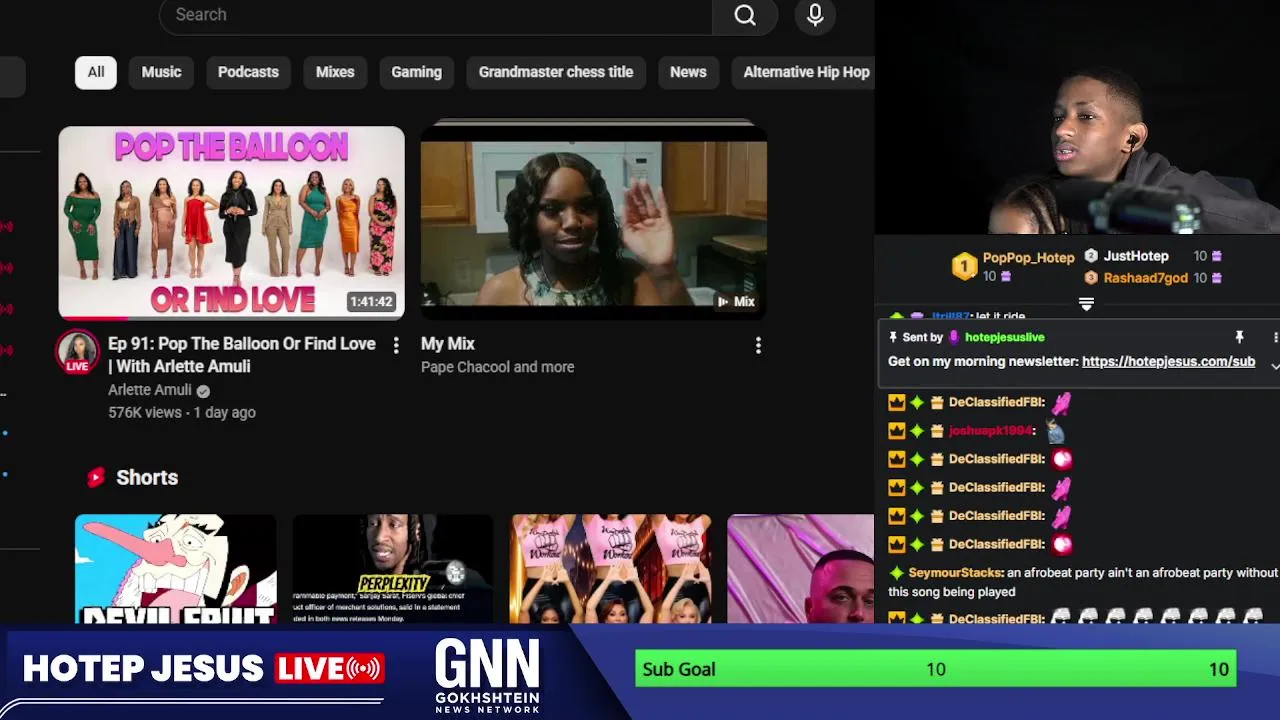The height and width of the screenshot is (720, 1280).
Task: Select the Podcasts filter chip
Action: (x=248, y=72)
